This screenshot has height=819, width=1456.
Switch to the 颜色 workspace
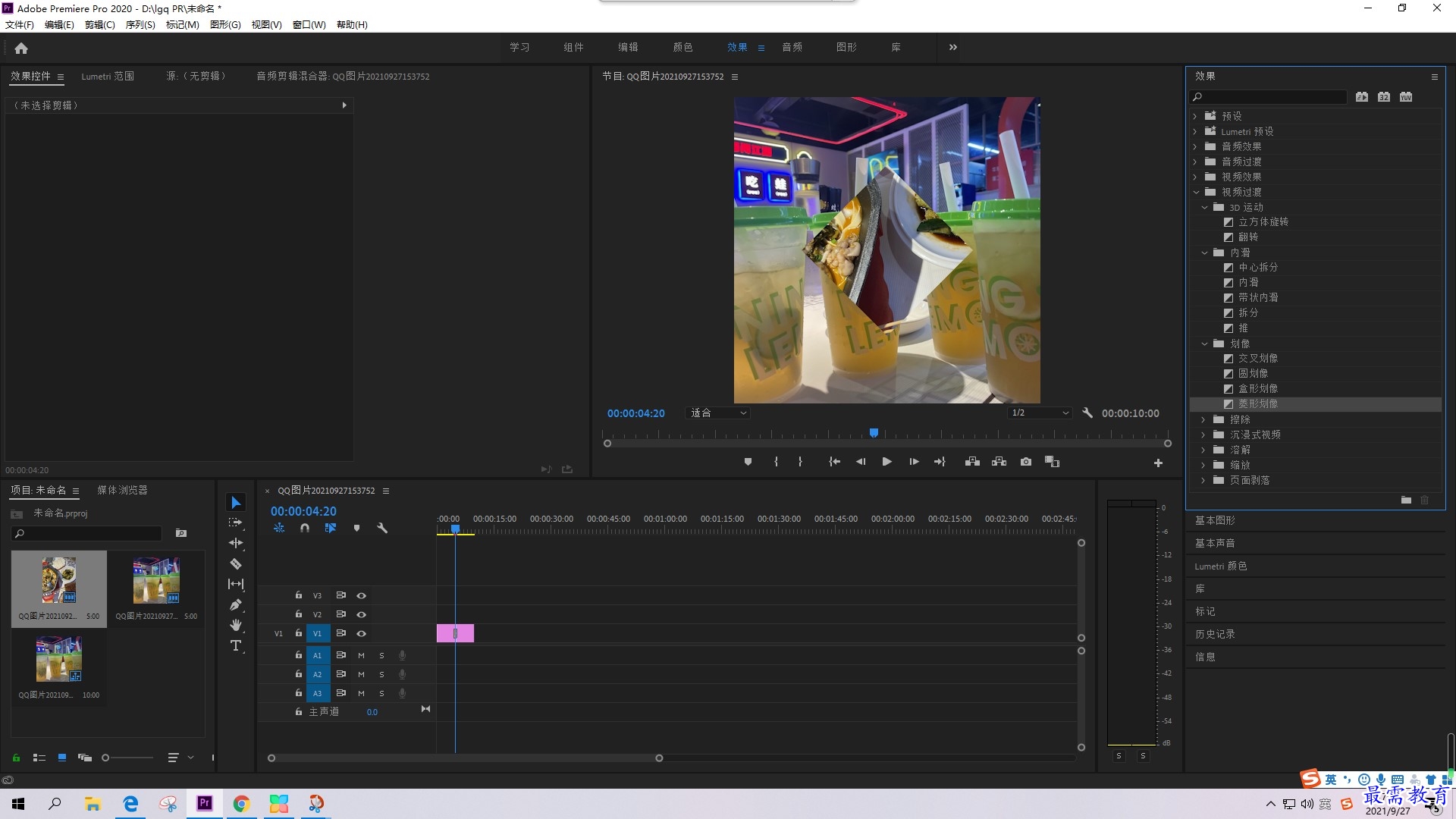click(x=682, y=47)
